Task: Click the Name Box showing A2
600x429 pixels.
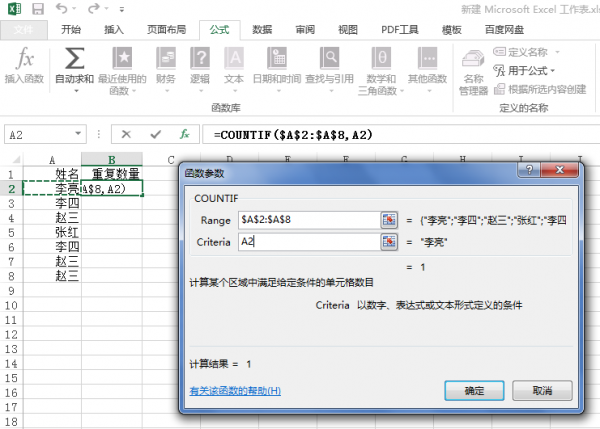Action: 38,134
